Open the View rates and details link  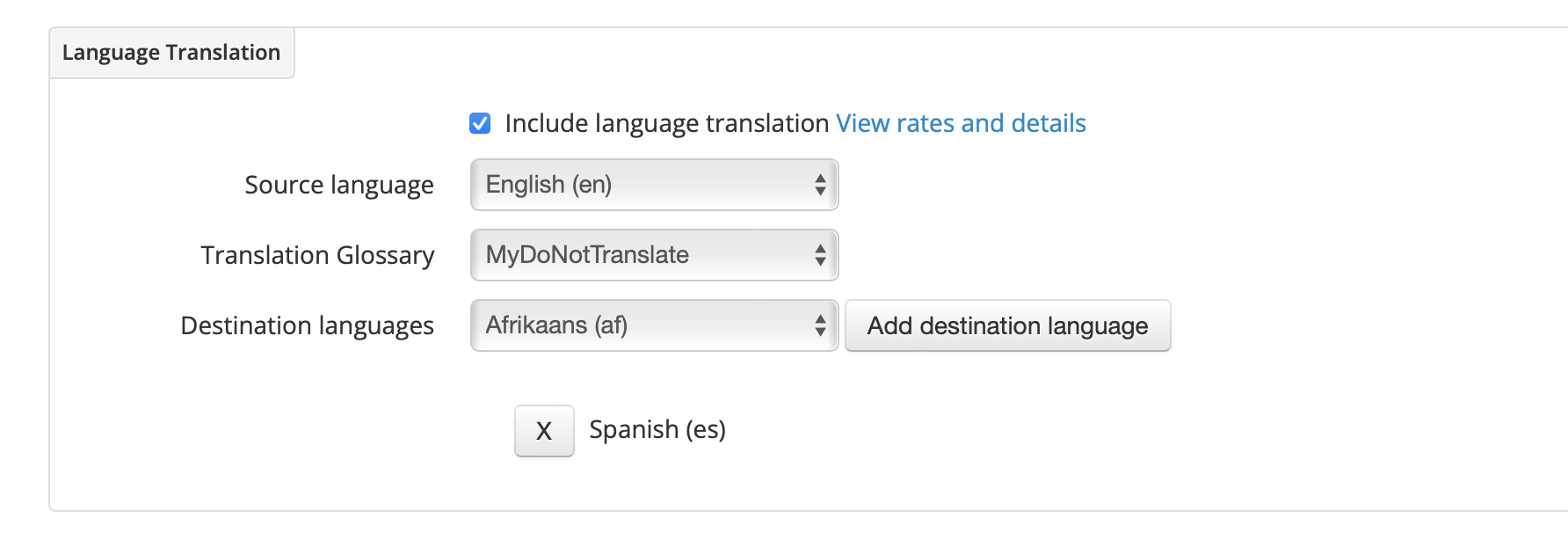[961, 123]
